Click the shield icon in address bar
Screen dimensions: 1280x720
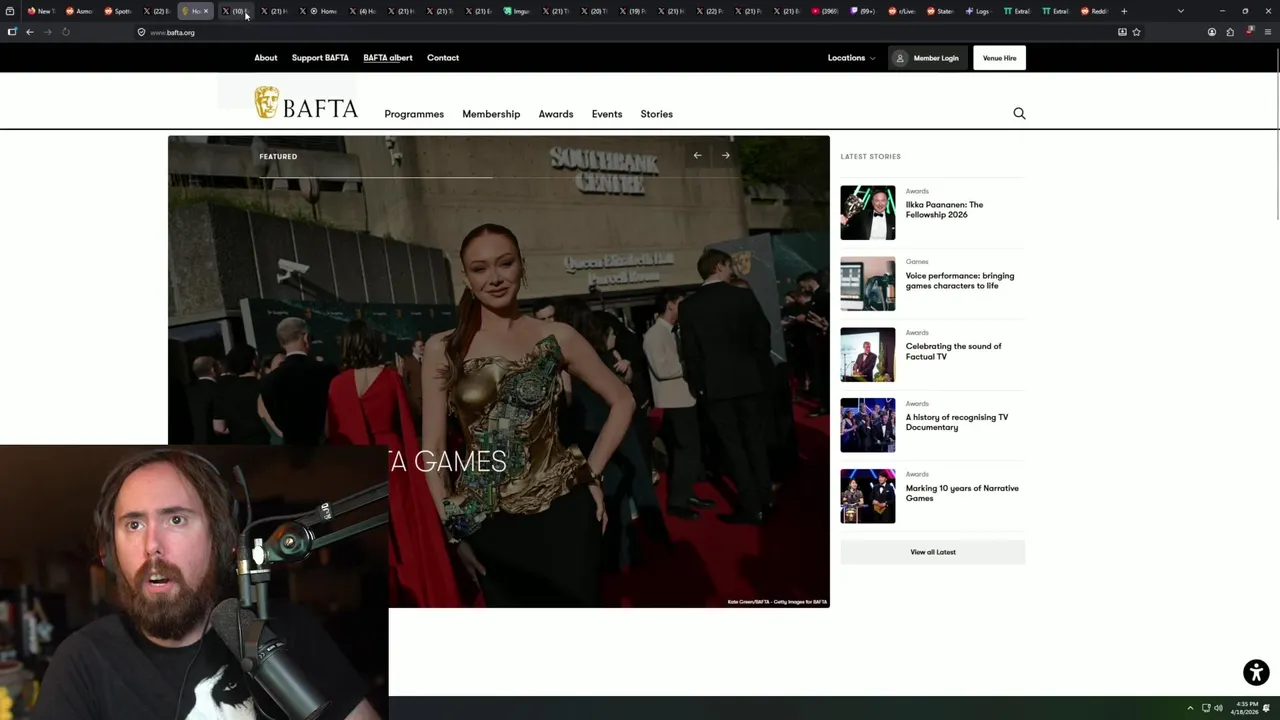(141, 32)
